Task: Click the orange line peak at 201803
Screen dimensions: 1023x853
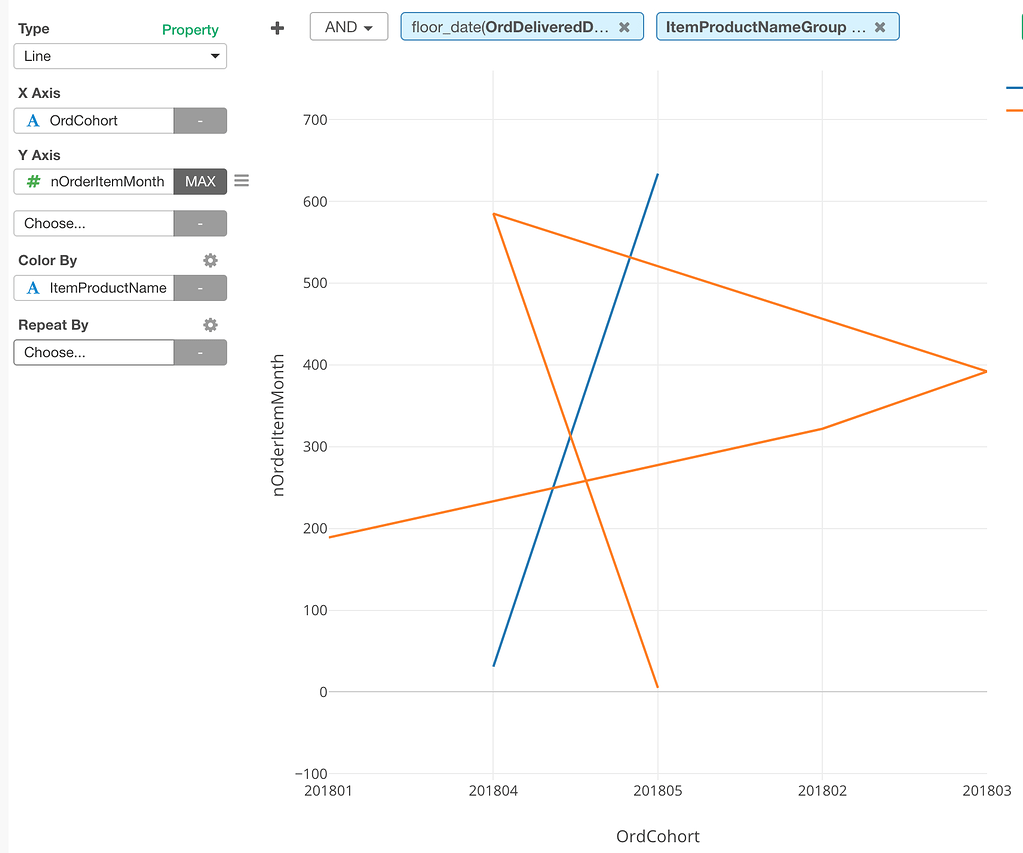Action: pyautogui.click(x=986, y=371)
